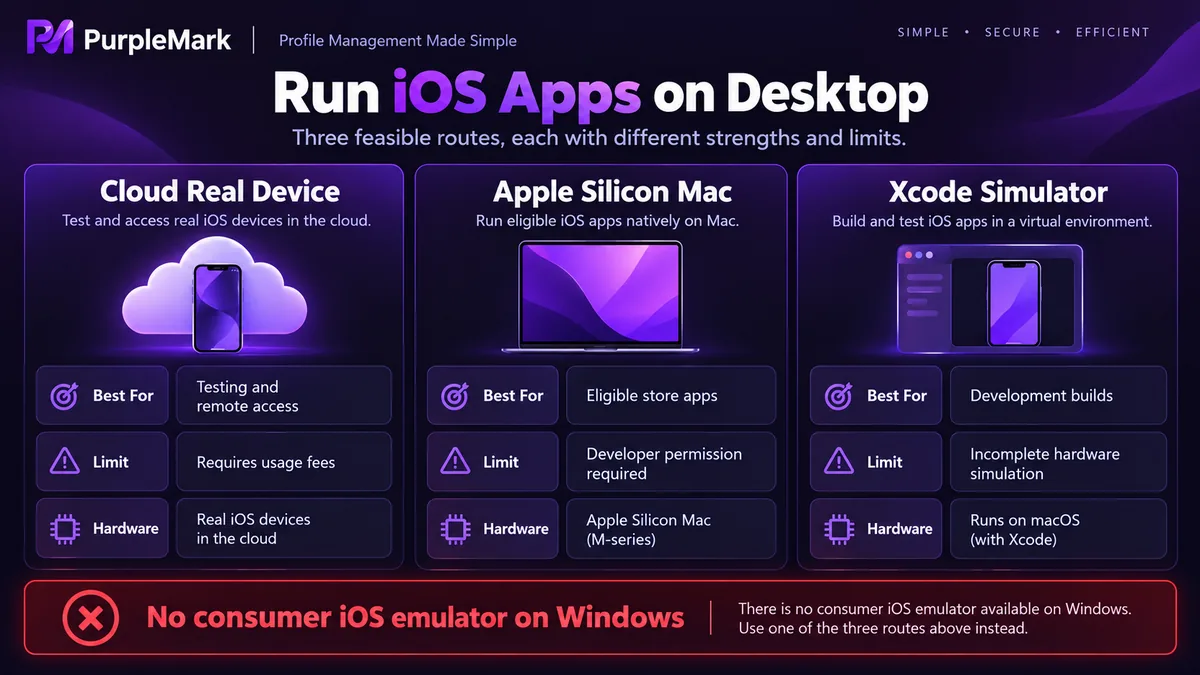Click the target icon in Cloud Real Device
This screenshot has width=1200, height=675.
[64, 396]
